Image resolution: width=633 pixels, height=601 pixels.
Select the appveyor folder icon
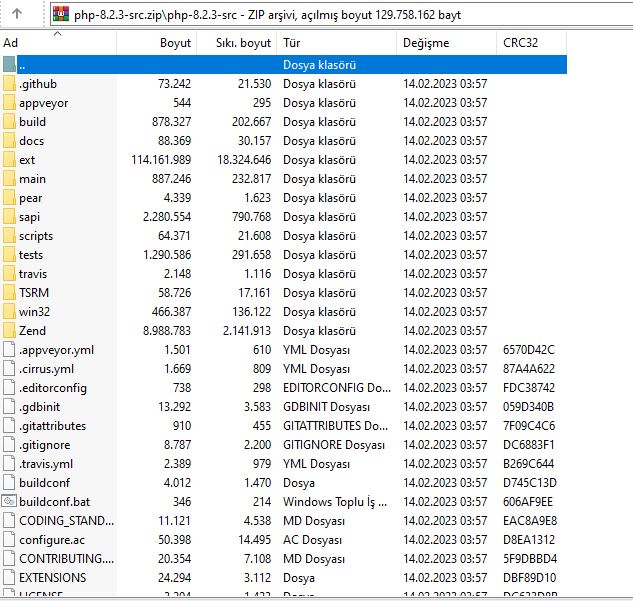tap(9, 103)
